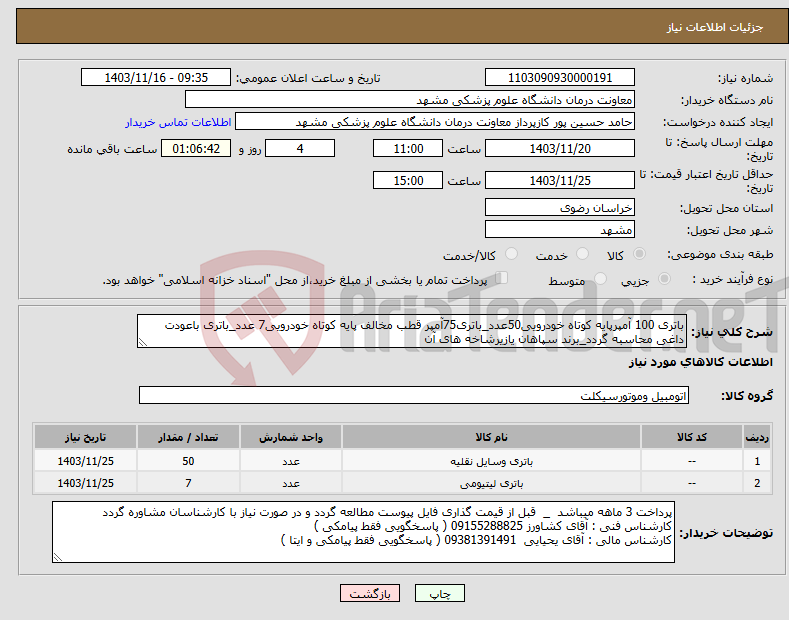This screenshot has height=620, width=789.
Task: Click the description area resize grip
Action: pyautogui.click(x=142, y=343)
